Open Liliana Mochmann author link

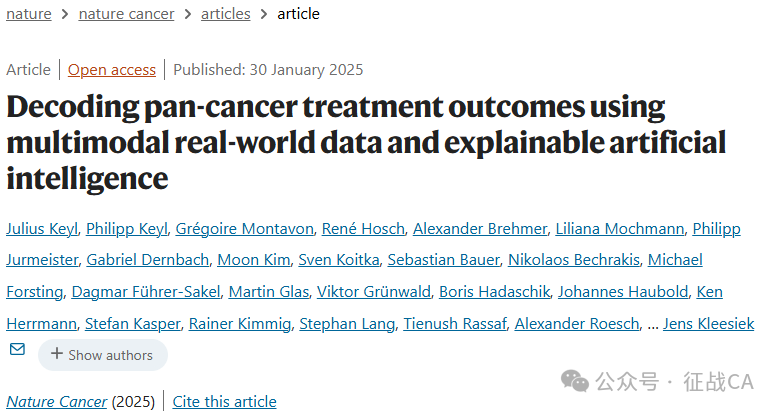point(620,229)
